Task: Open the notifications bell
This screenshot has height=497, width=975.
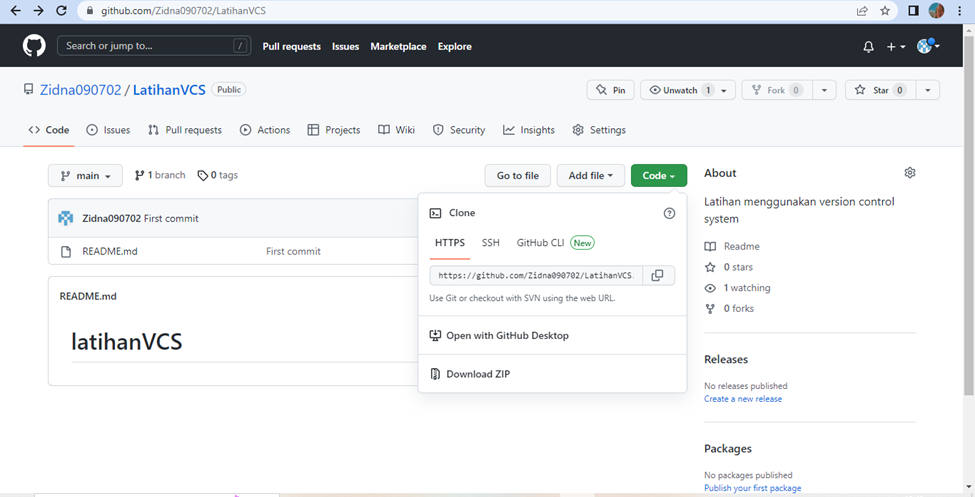Action: coord(869,47)
